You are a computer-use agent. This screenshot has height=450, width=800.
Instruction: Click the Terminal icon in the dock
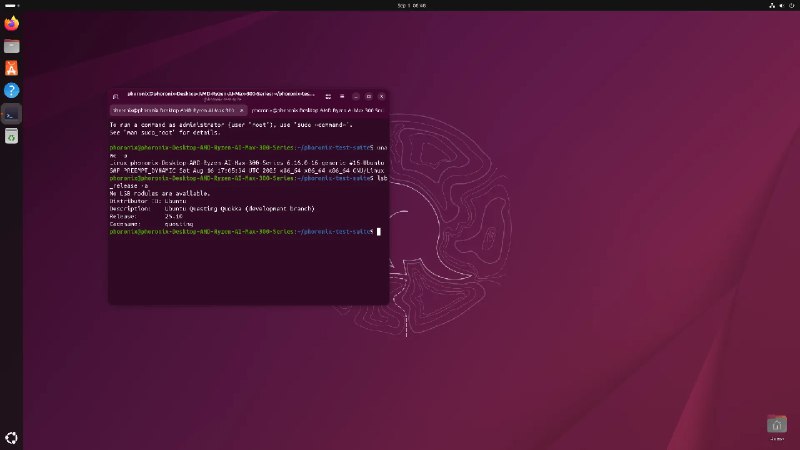coord(11,114)
